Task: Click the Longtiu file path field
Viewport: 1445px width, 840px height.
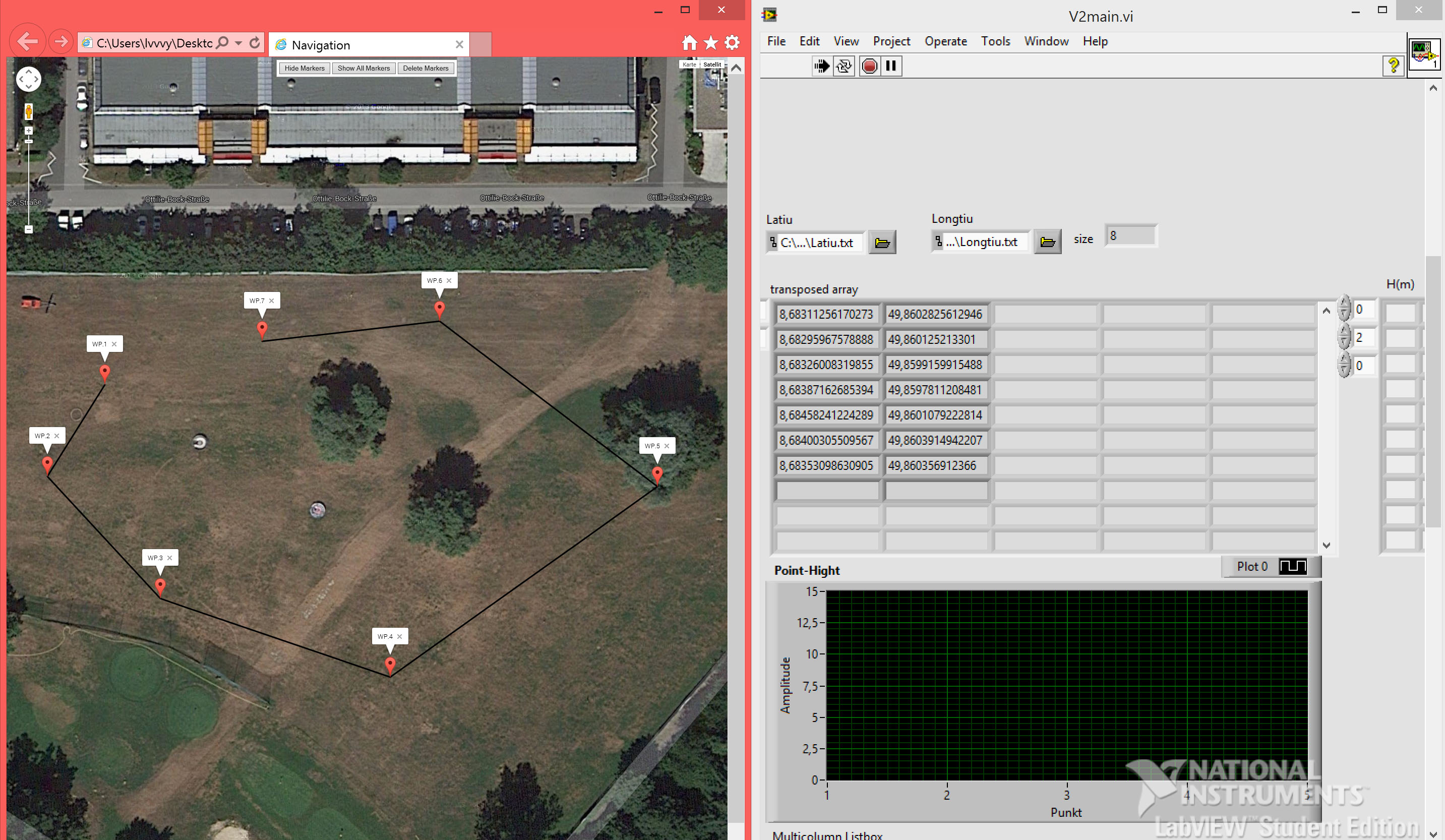Action: [981, 242]
